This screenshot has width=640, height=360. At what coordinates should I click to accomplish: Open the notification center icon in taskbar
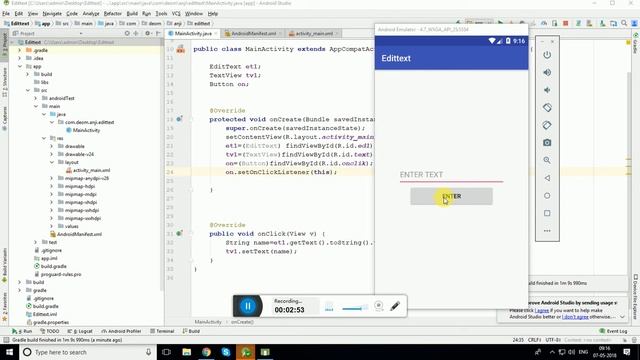627,352
